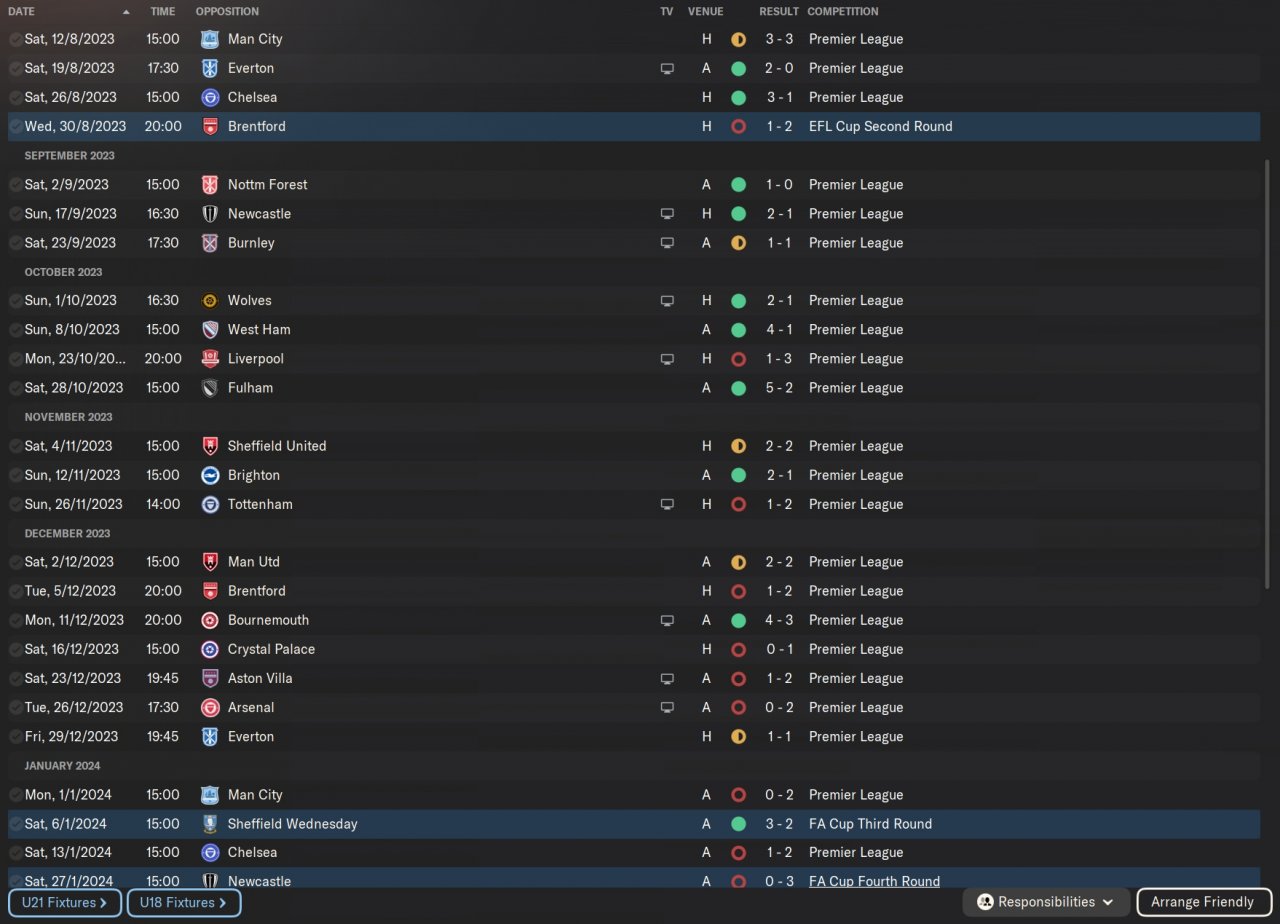Click the red loss indicator for Tottenham match

[738, 504]
